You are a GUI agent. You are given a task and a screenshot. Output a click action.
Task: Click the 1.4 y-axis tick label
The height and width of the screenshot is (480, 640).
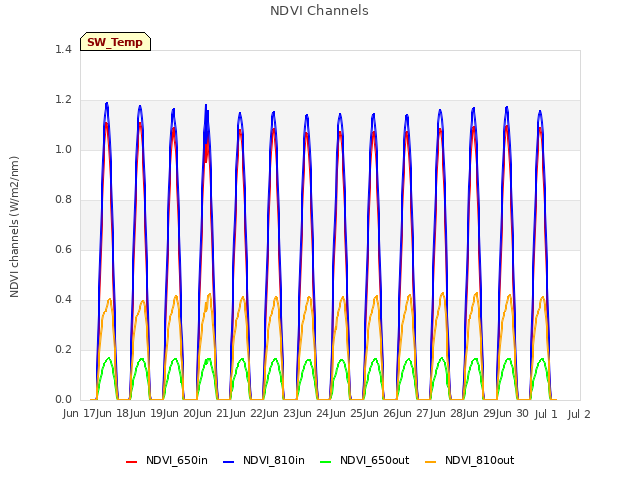click(63, 49)
